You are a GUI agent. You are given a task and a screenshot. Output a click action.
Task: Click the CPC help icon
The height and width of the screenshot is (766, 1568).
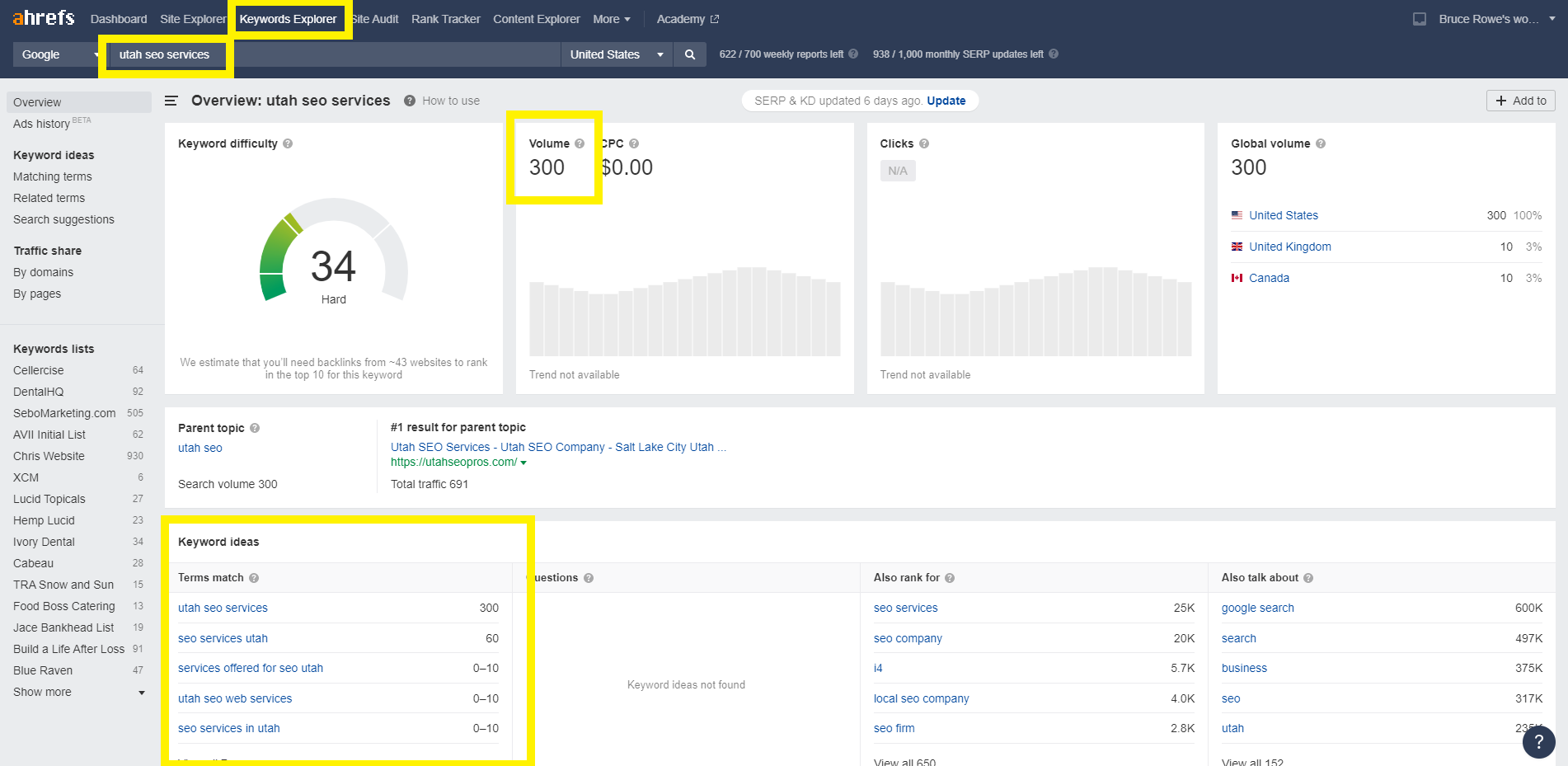coord(634,143)
